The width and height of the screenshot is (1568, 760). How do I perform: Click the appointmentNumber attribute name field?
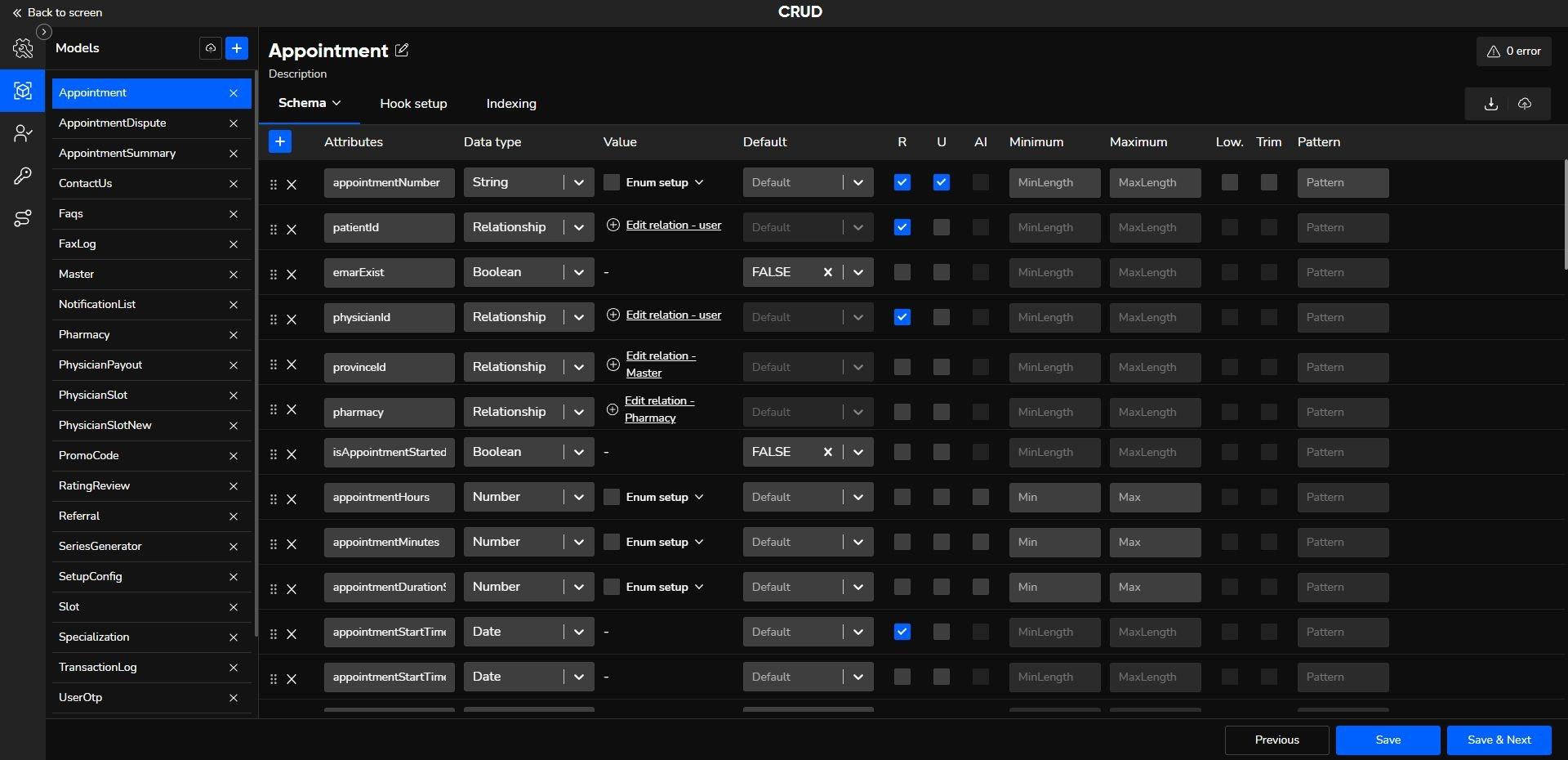point(389,182)
